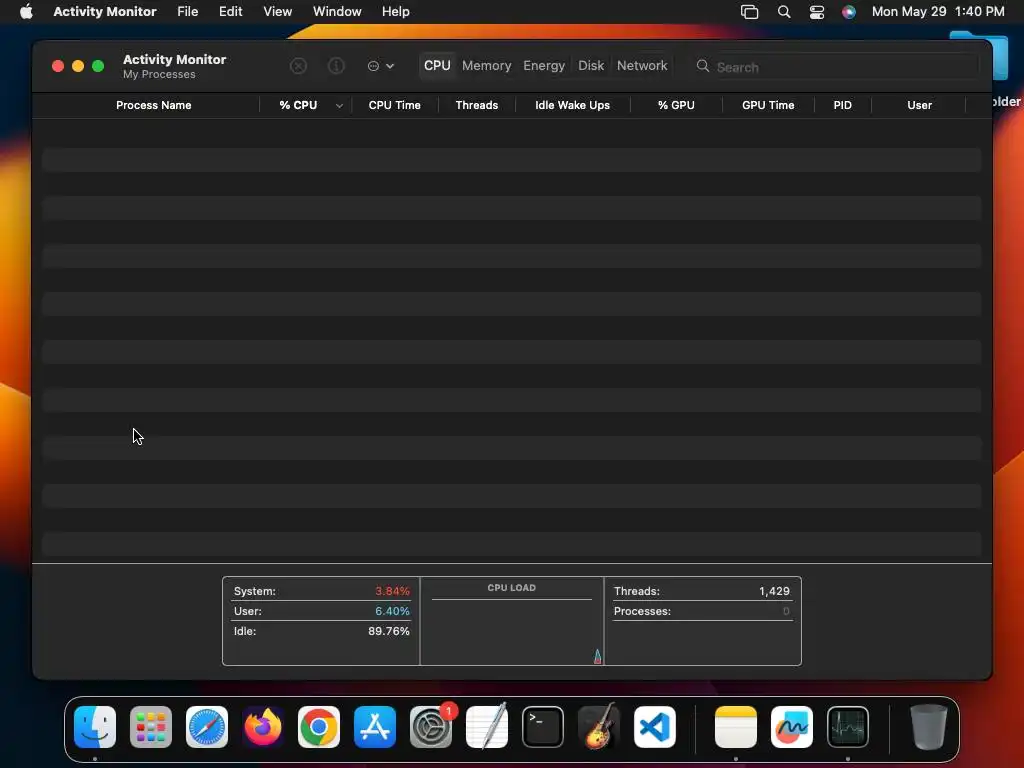1024x768 pixels.
Task: Zoom the Activity Monitor window with green button
Action: (x=98, y=66)
